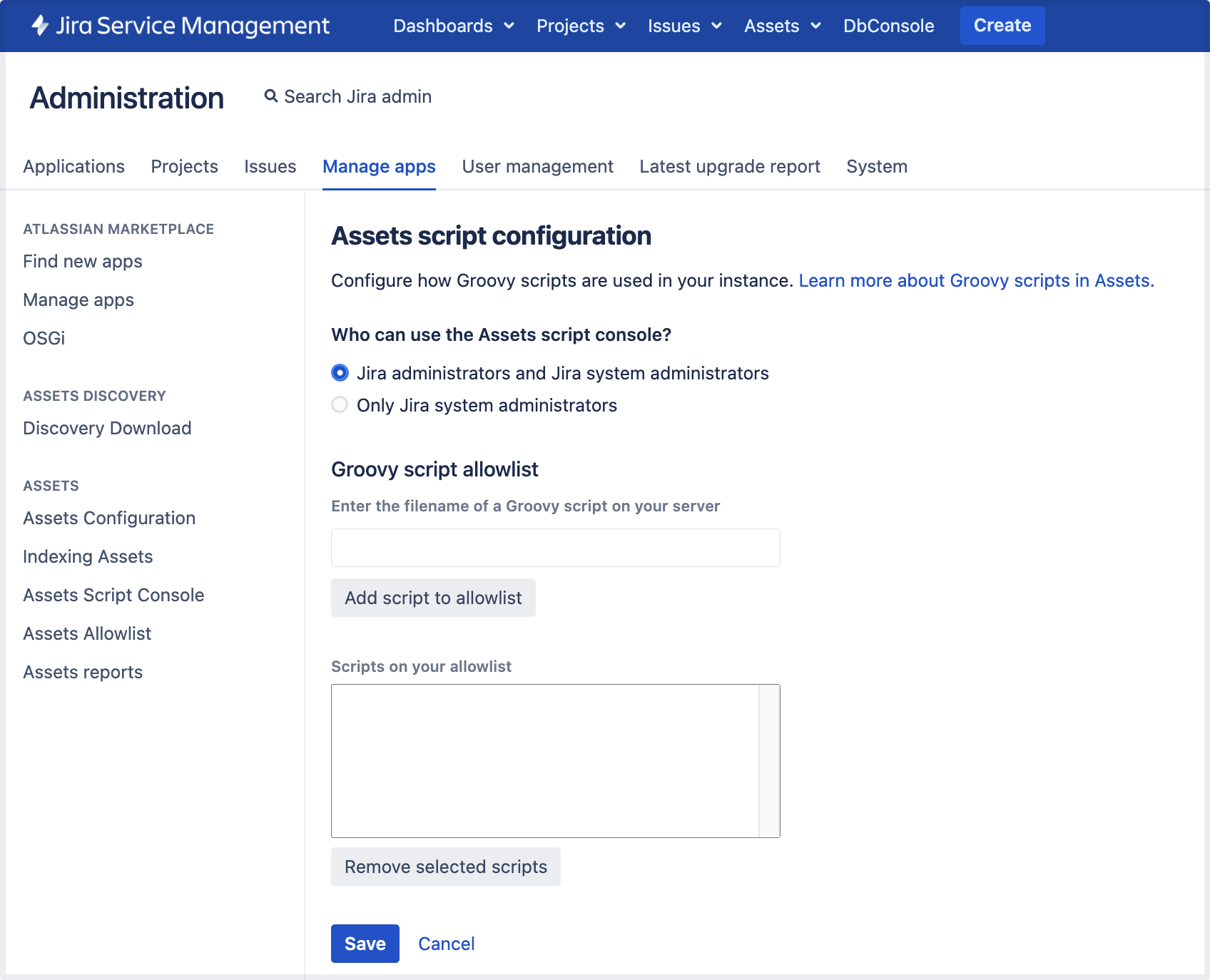Follow the Learn more about Groovy scripts link
Image resolution: width=1210 pixels, height=980 pixels.
[976, 280]
